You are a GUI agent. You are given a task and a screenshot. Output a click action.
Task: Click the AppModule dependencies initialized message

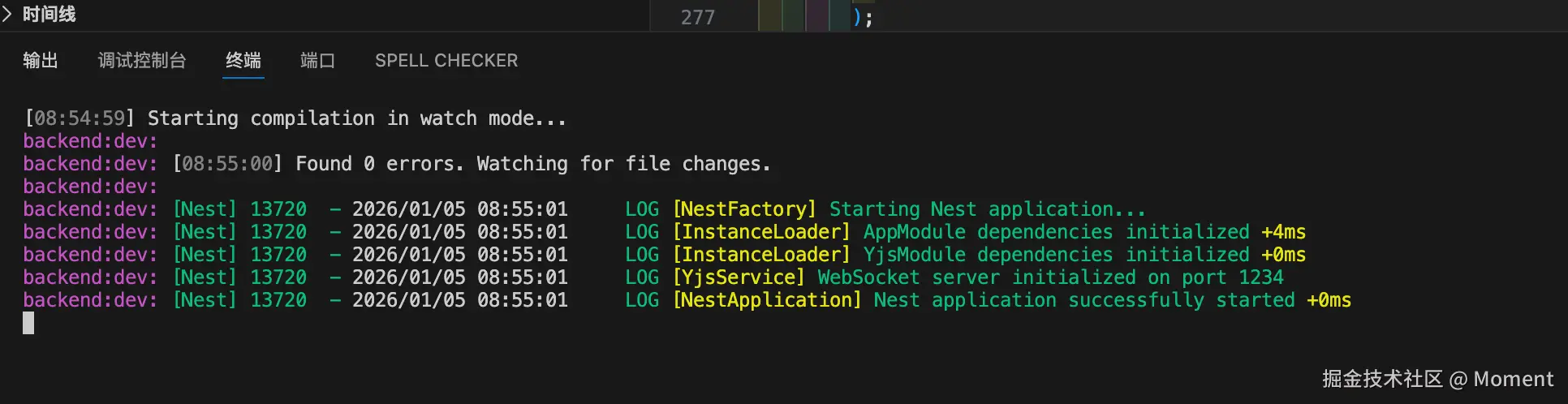click(x=1056, y=232)
